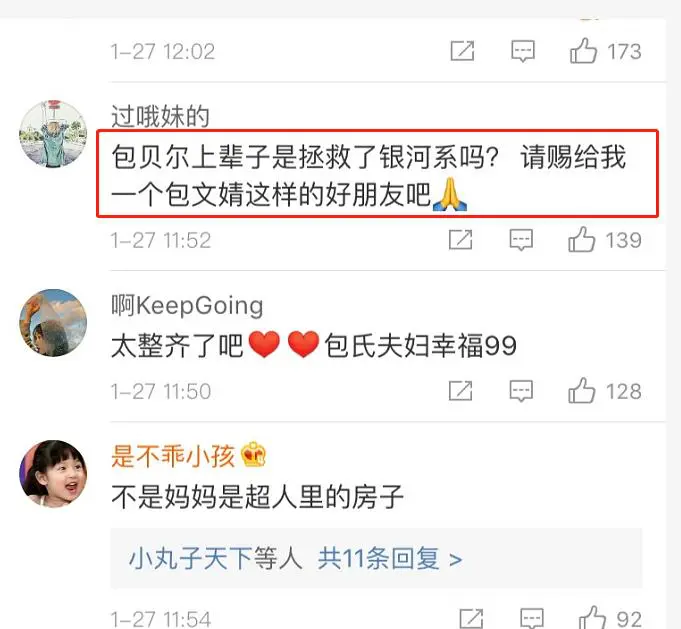Reply to the 11:54 comment
The height and width of the screenshot is (629, 681).
[532, 619]
